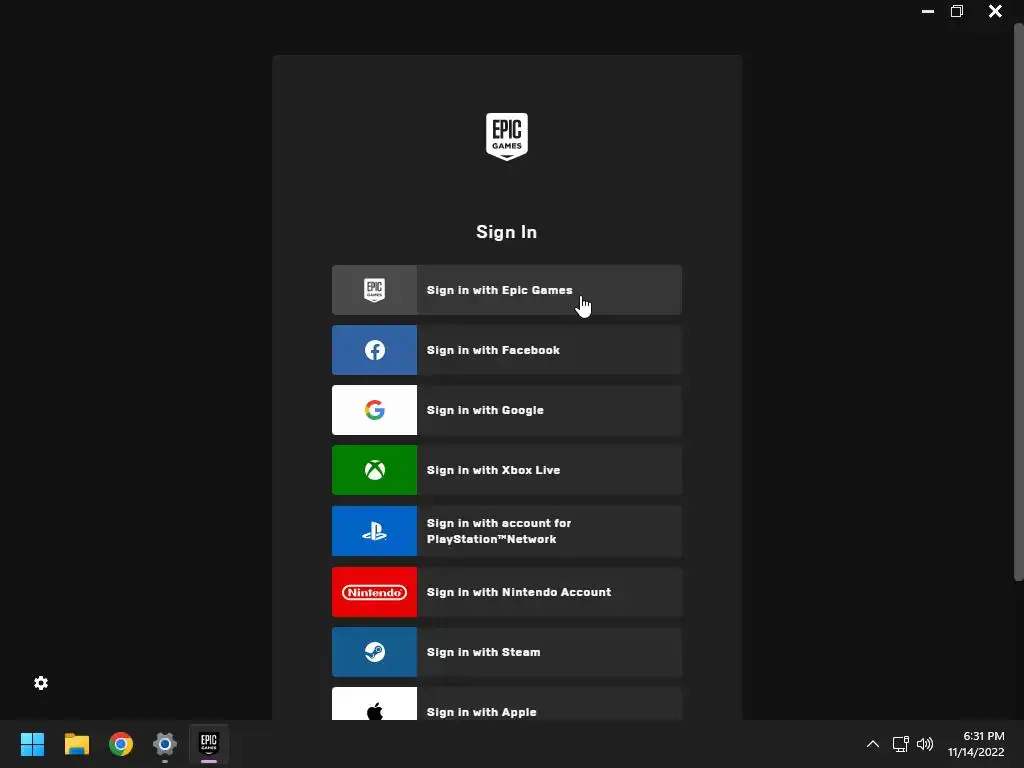Viewport: 1024px width, 768px height.
Task: Open File Explorer from taskbar
Action: click(x=76, y=744)
